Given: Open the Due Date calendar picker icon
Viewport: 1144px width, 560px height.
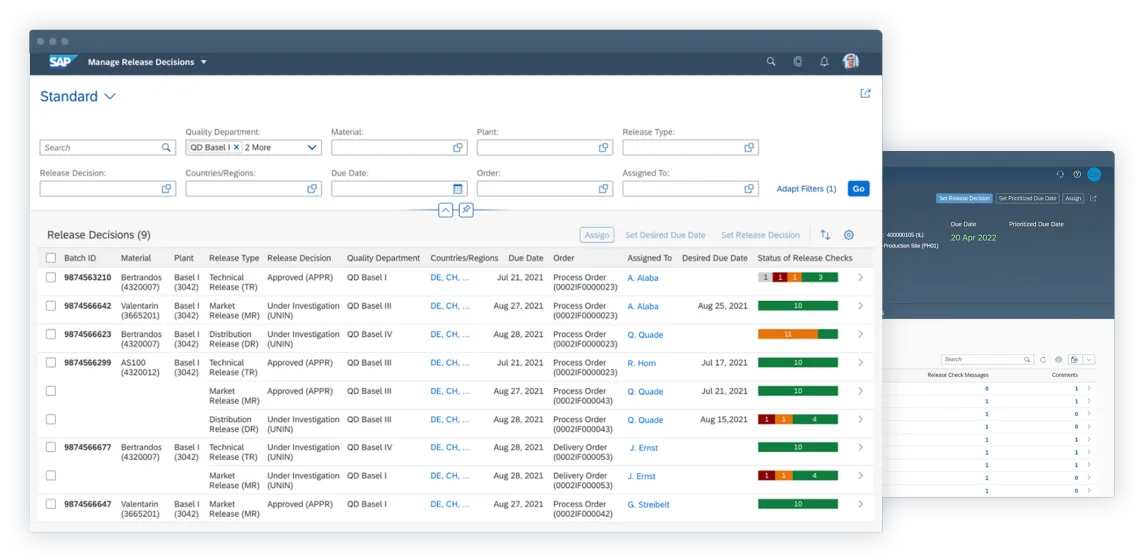Looking at the screenshot, I should (x=458, y=189).
